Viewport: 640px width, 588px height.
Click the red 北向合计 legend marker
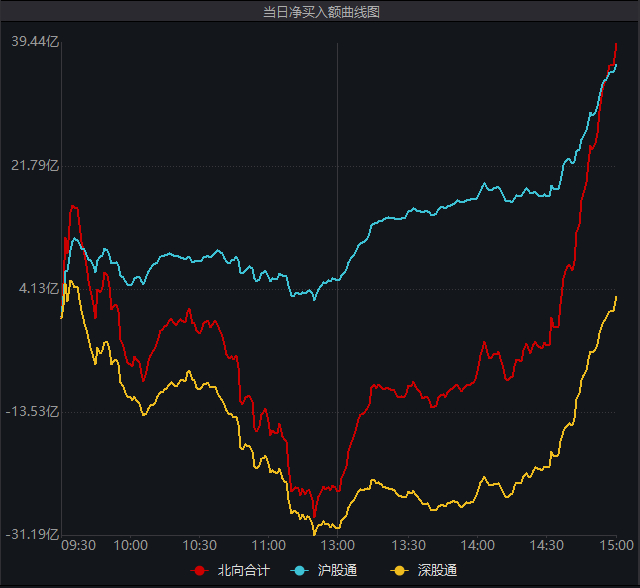click(199, 570)
